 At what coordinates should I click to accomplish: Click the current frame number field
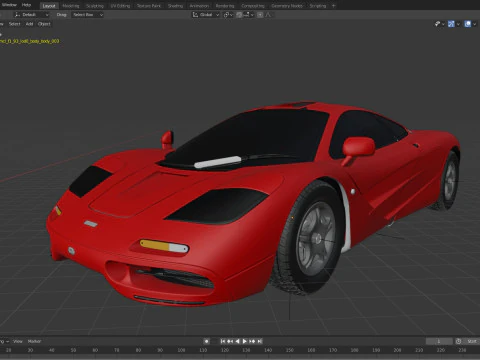pyautogui.click(x=439, y=341)
